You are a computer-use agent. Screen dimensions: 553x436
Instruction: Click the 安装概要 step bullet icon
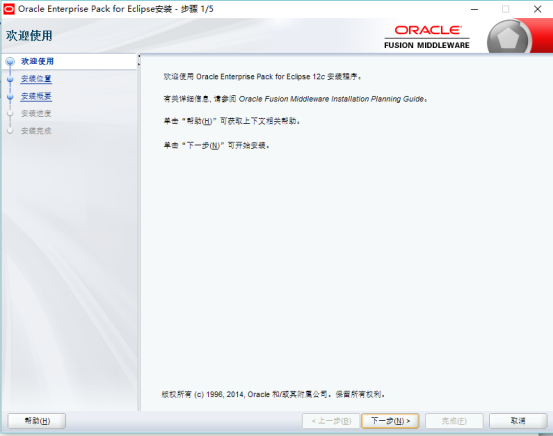tap(10, 96)
